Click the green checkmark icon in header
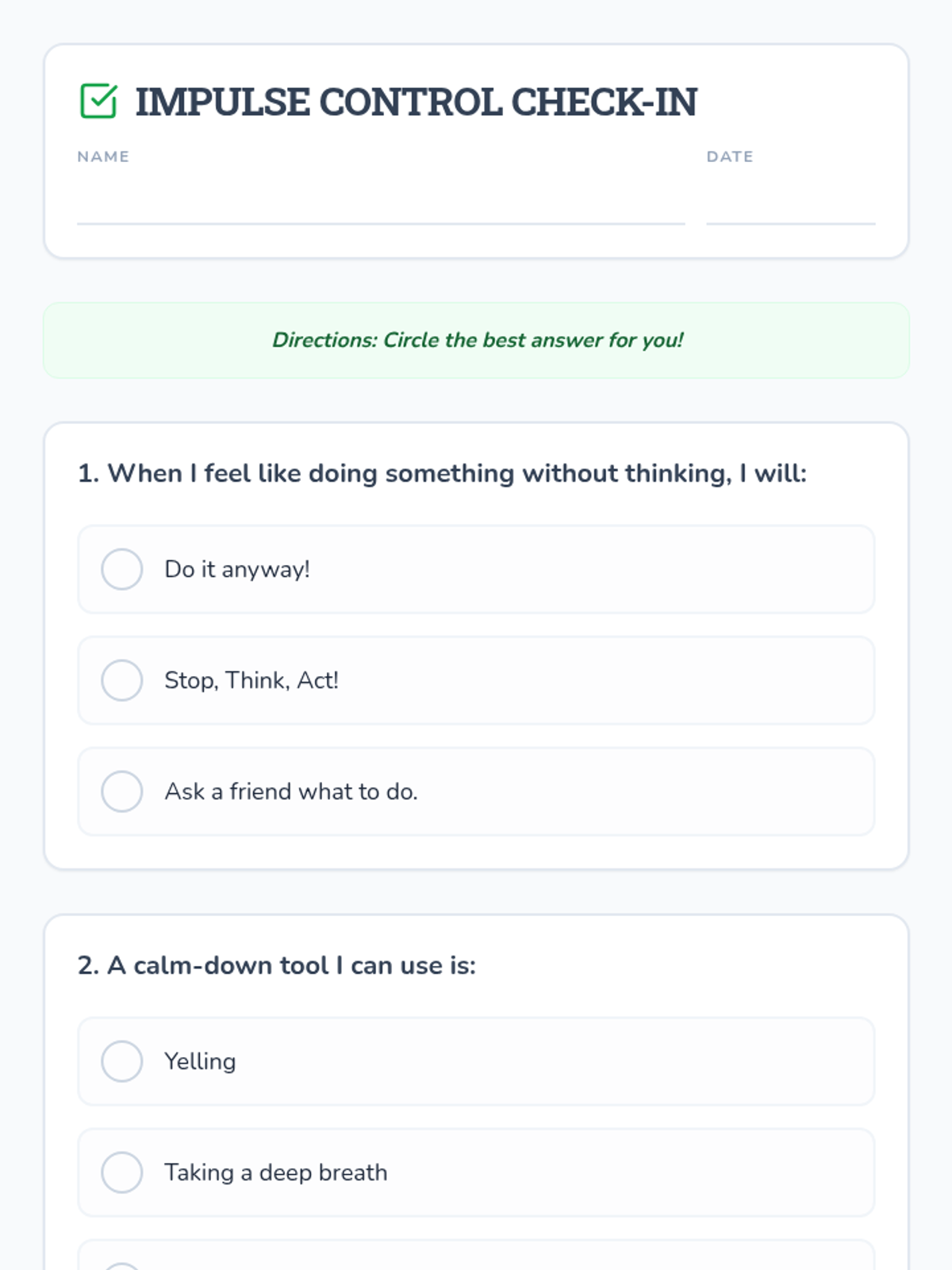Screen dimensions: 952x1270 point(98,102)
